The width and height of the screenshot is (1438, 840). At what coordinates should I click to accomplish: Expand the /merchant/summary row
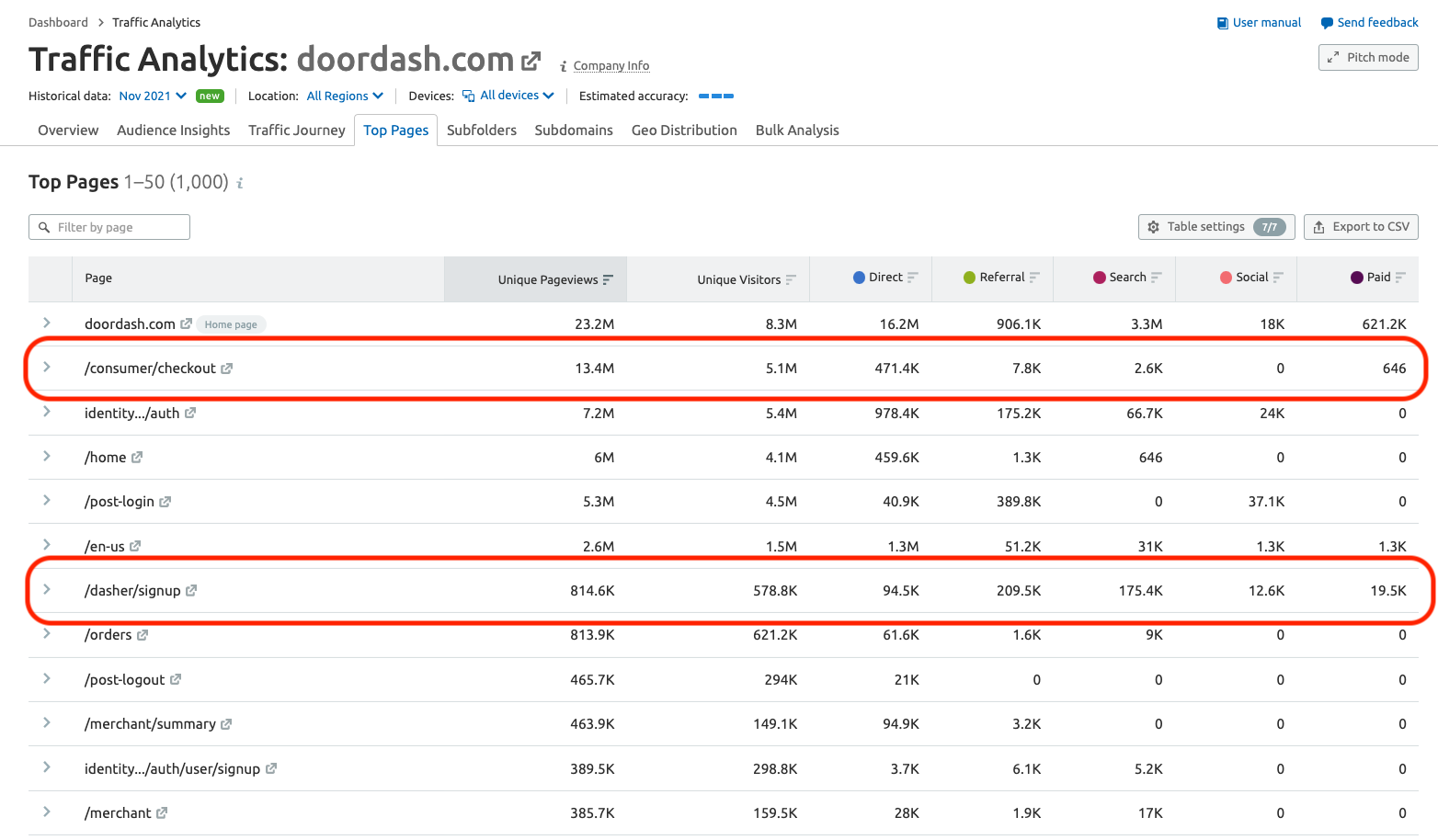(x=47, y=722)
